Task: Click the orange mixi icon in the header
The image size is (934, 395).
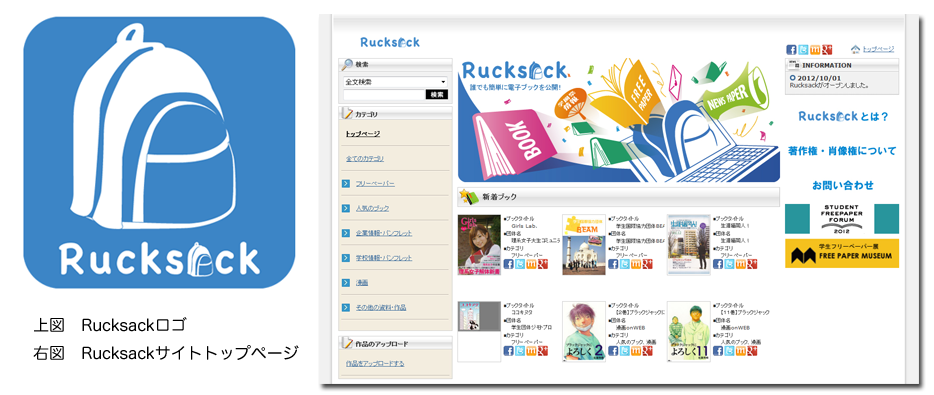Action: pyautogui.click(x=815, y=49)
